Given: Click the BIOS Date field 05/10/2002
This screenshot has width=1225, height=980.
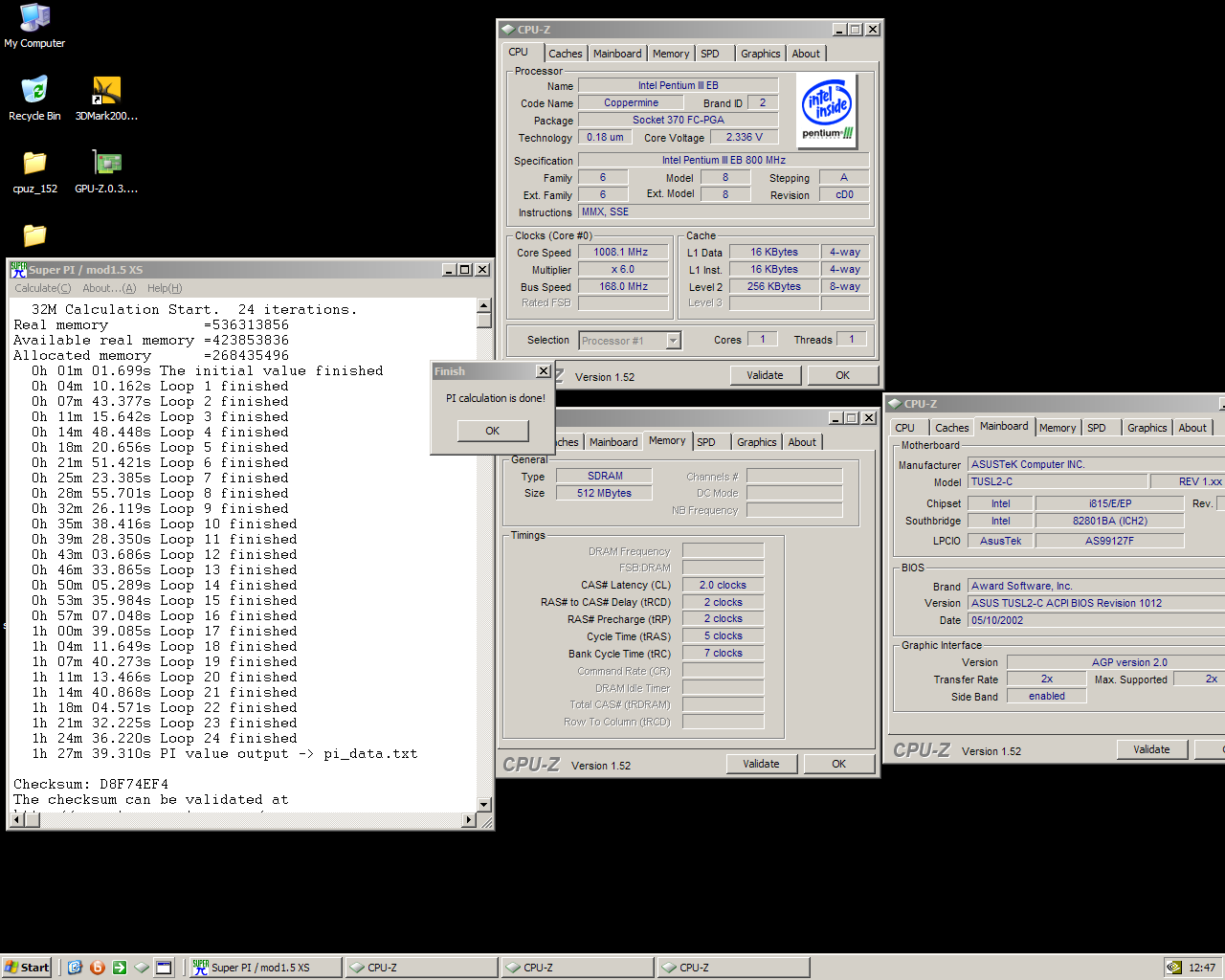Looking at the screenshot, I should pyautogui.click(x=1097, y=621).
